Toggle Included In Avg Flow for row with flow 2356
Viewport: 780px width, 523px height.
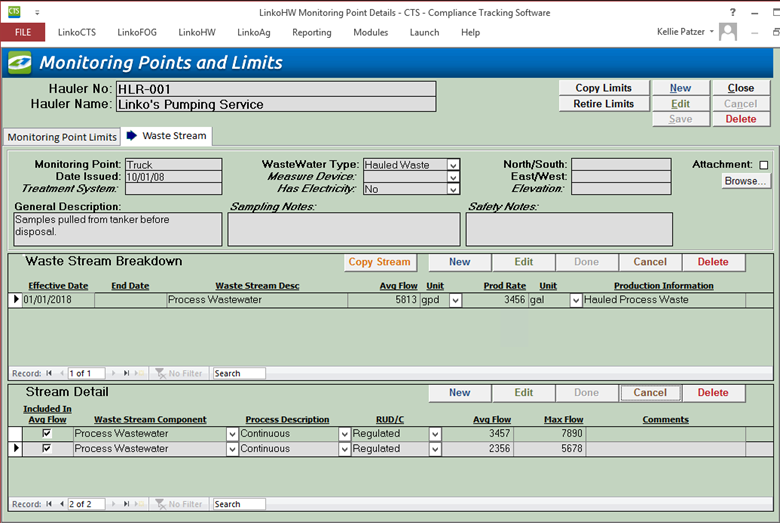pos(47,448)
